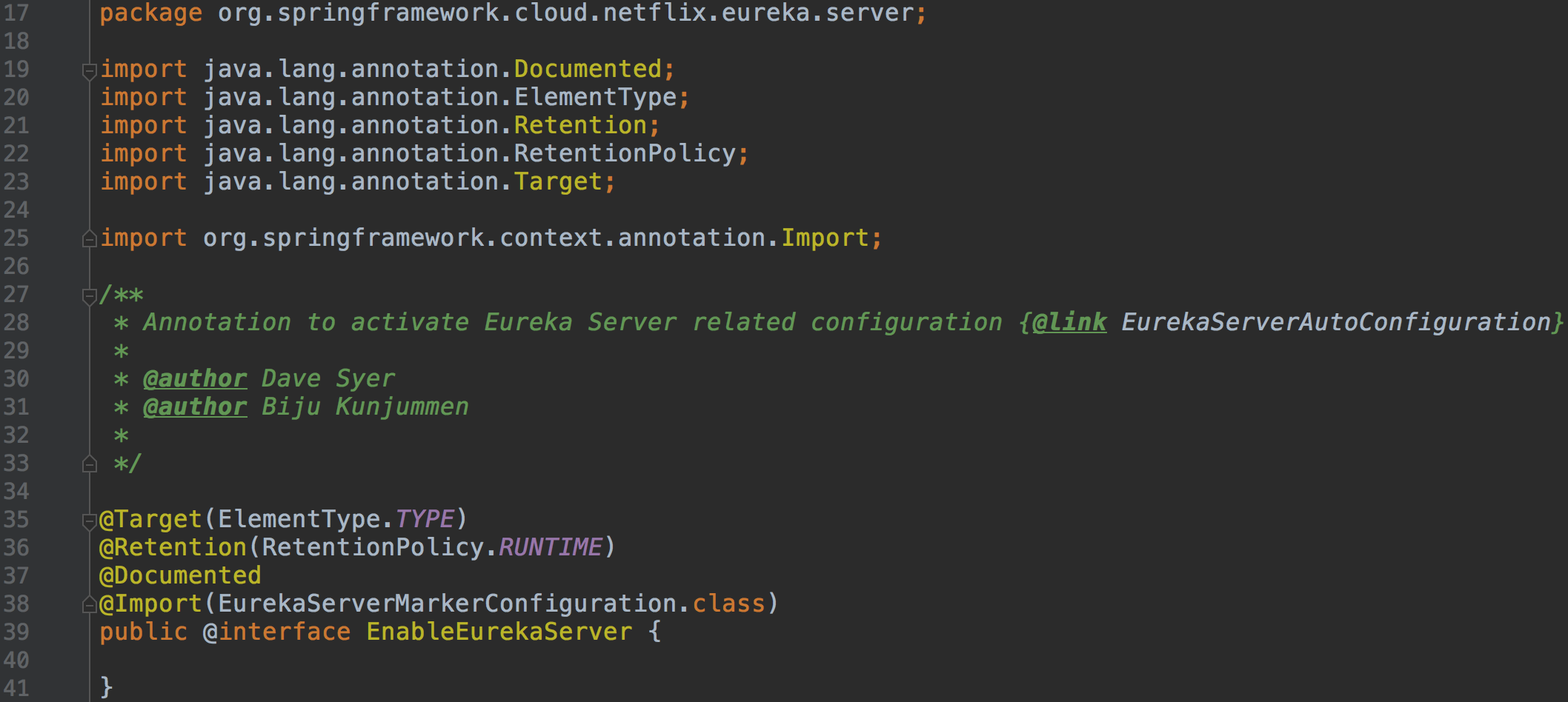Click line number 17 in the gutter
1568x702 pixels.
tap(16, 13)
